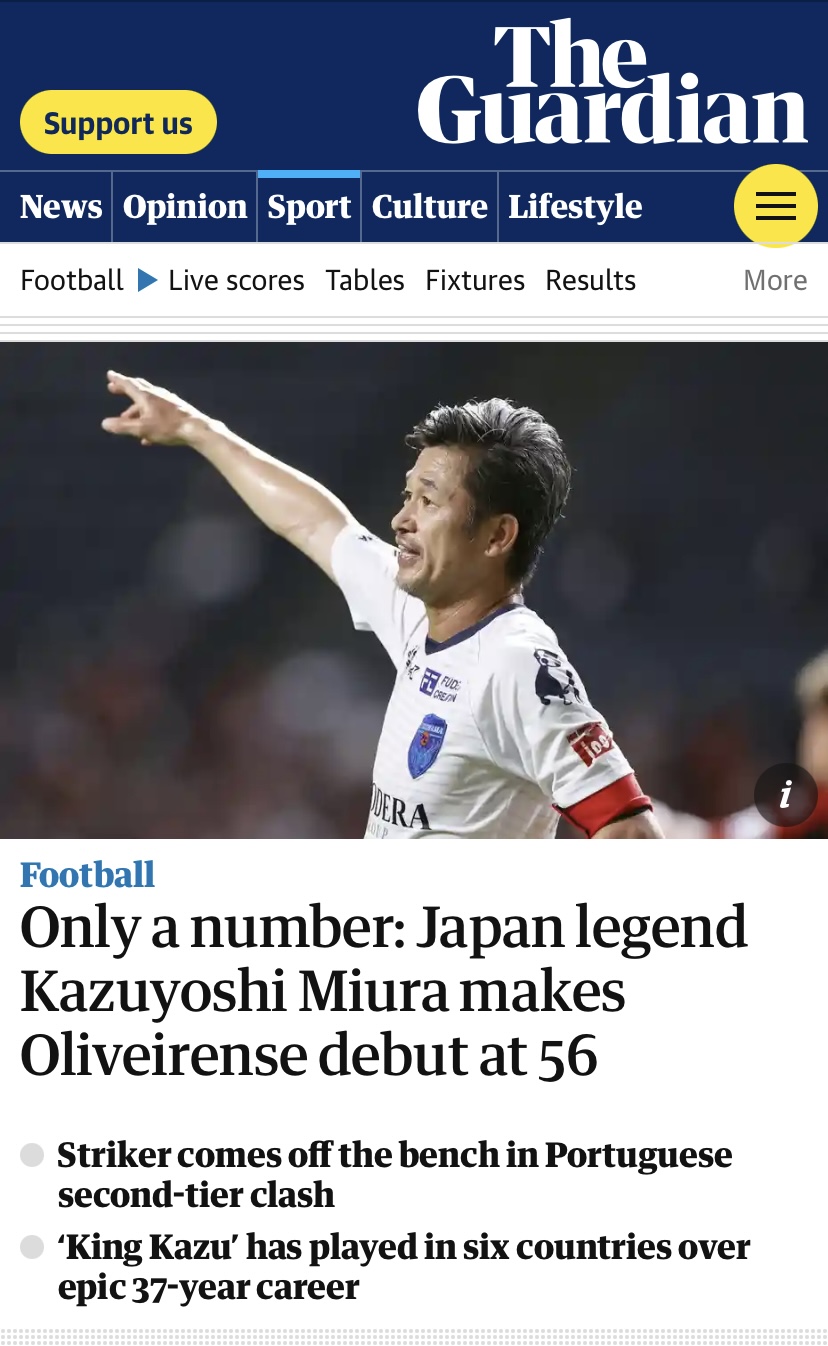This screenshot has height=1346, width=828.
Task: Open the Culture section
Action: [429, 207]
